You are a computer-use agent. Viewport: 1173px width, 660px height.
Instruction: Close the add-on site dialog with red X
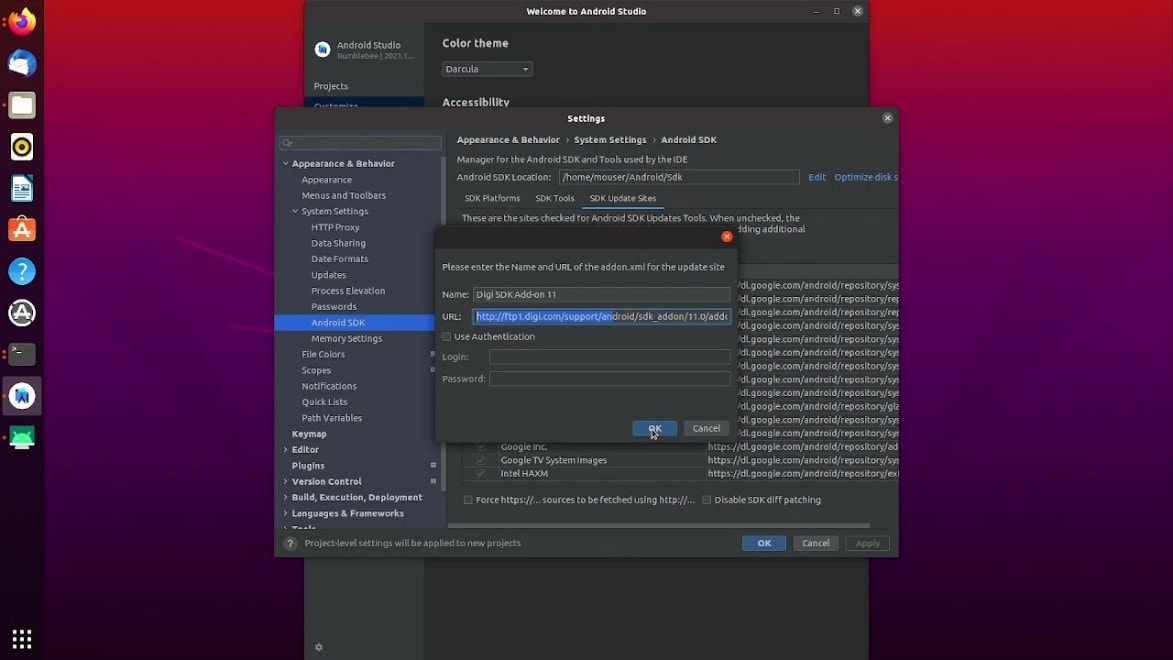pos(727,237)
